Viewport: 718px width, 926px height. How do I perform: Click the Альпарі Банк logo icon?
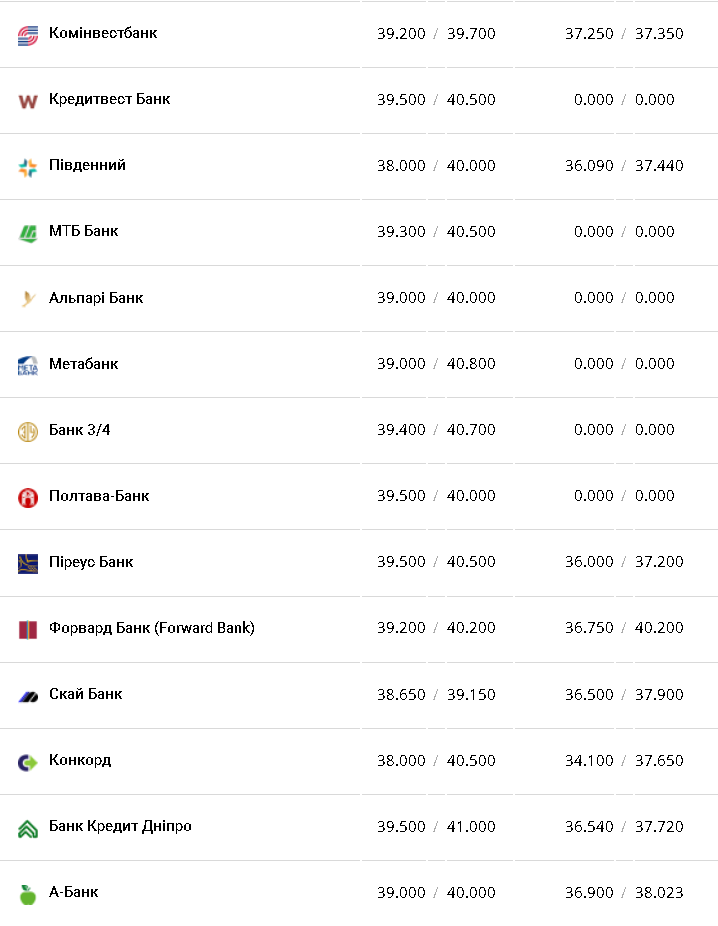pyautogui.click(x=28, y=299)
